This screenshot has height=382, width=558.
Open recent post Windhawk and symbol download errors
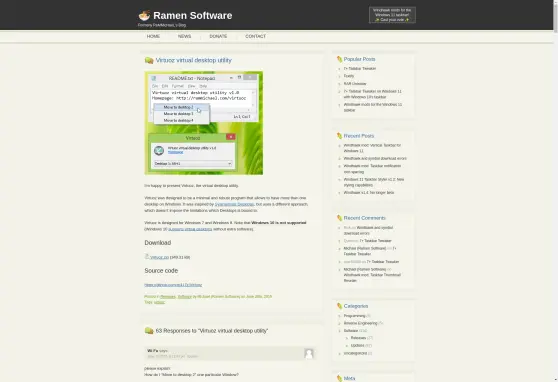click(375, 158)
